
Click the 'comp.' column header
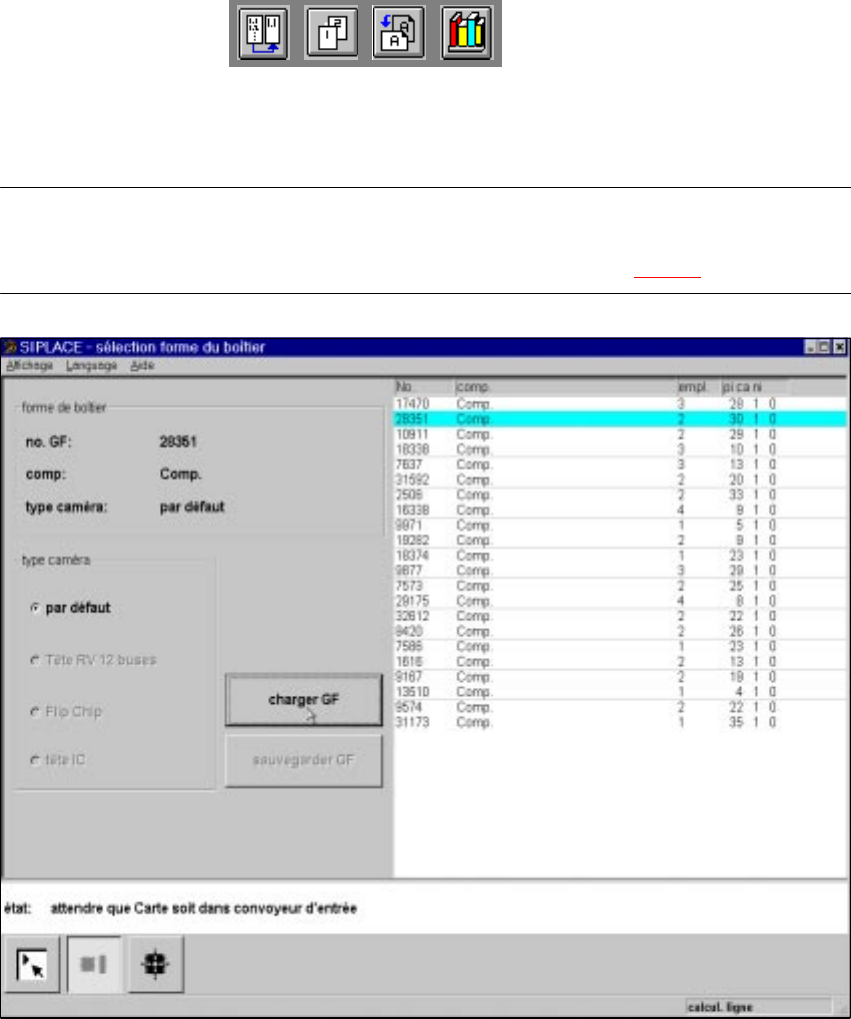coord(566,387)
